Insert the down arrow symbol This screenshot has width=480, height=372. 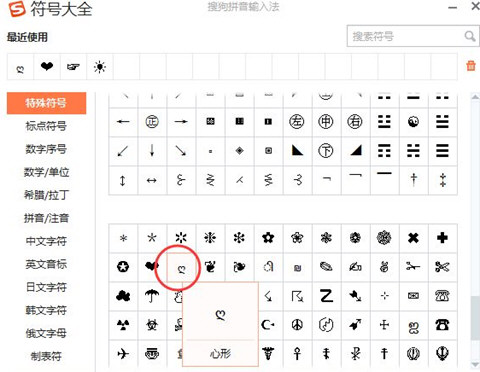(x=152, y=151)
